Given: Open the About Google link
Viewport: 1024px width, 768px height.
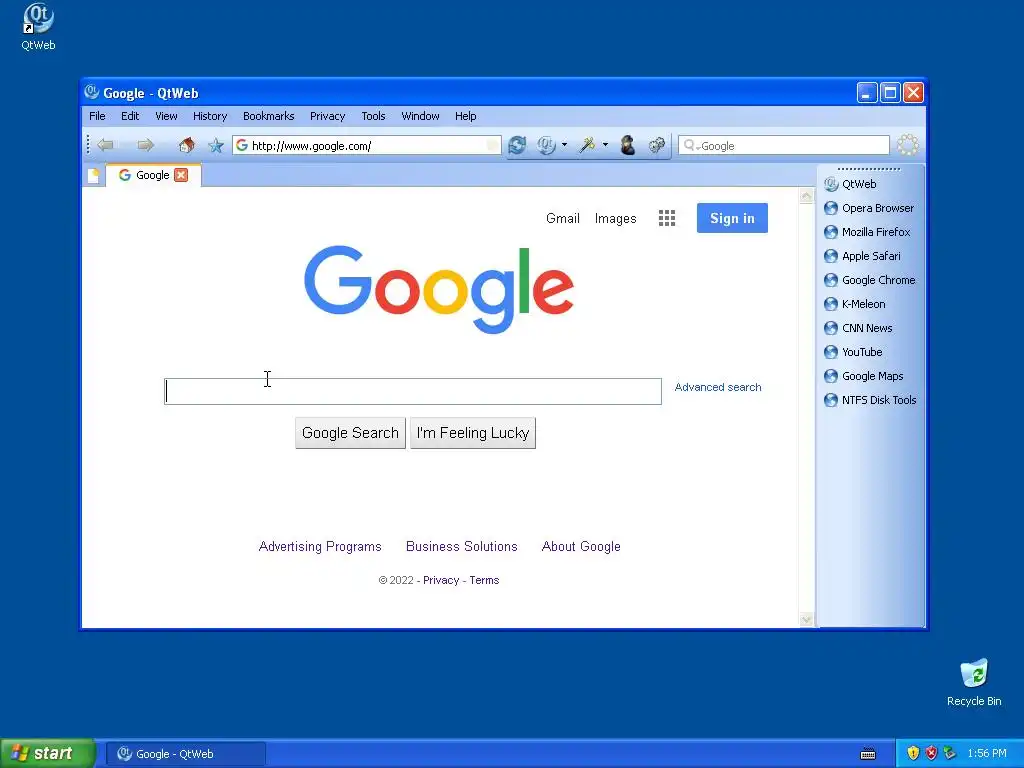Looking at the screenshot, I should tap(581, 547).
